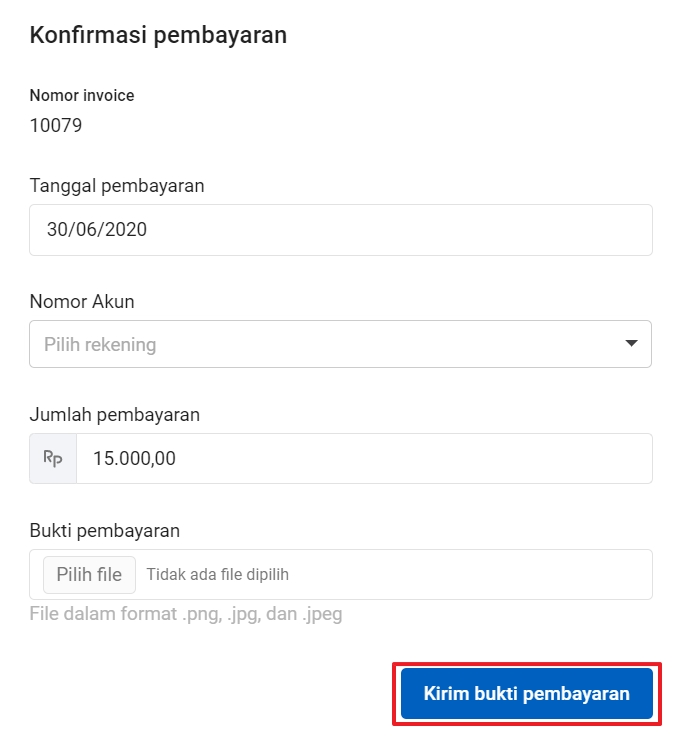The image size is (692, 752).
Task: Click the dropdown caret in Nomor Akun
Action: pyautogui.click(x=631, y=344)
